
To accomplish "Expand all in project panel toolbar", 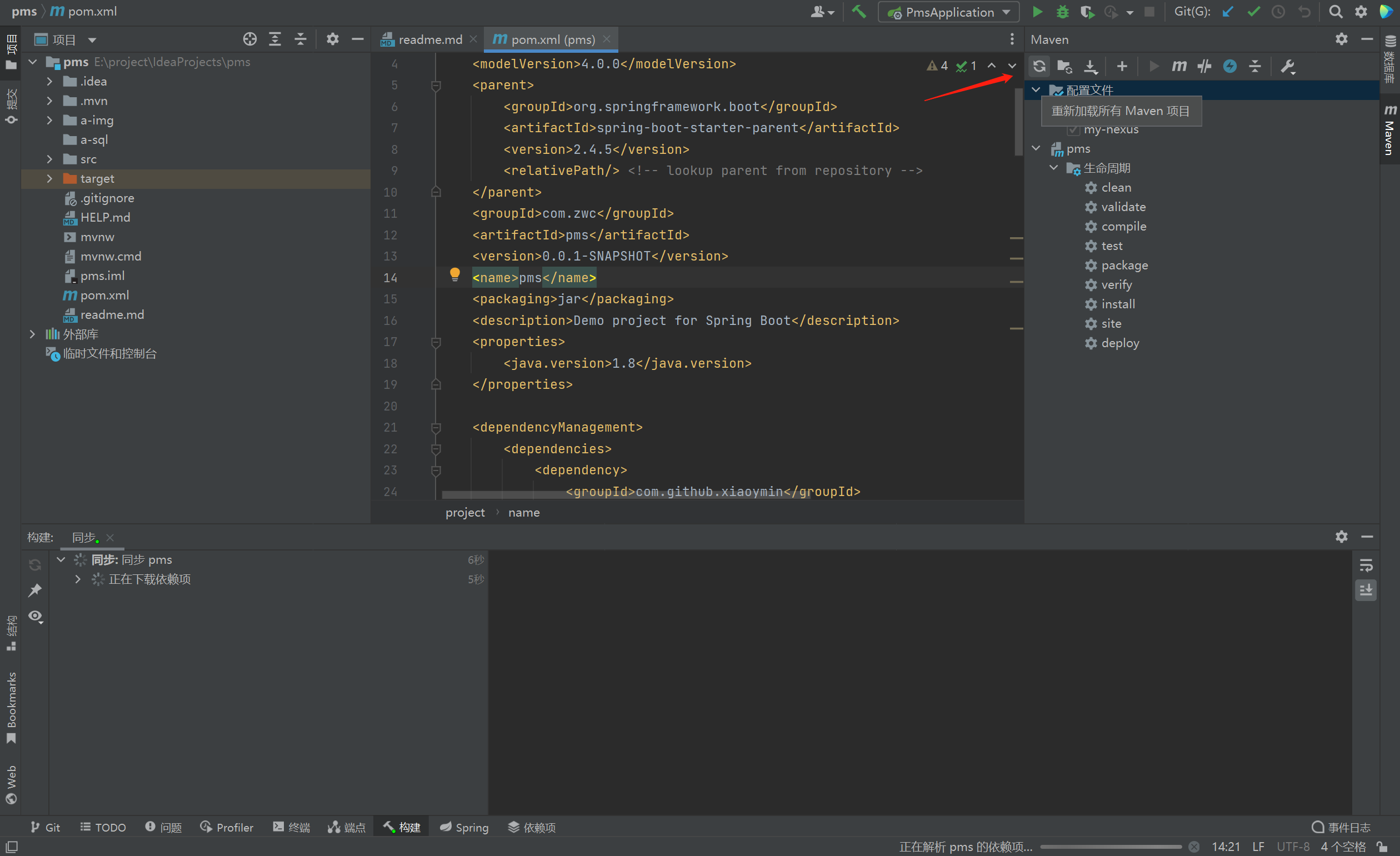I will [275, 39].
